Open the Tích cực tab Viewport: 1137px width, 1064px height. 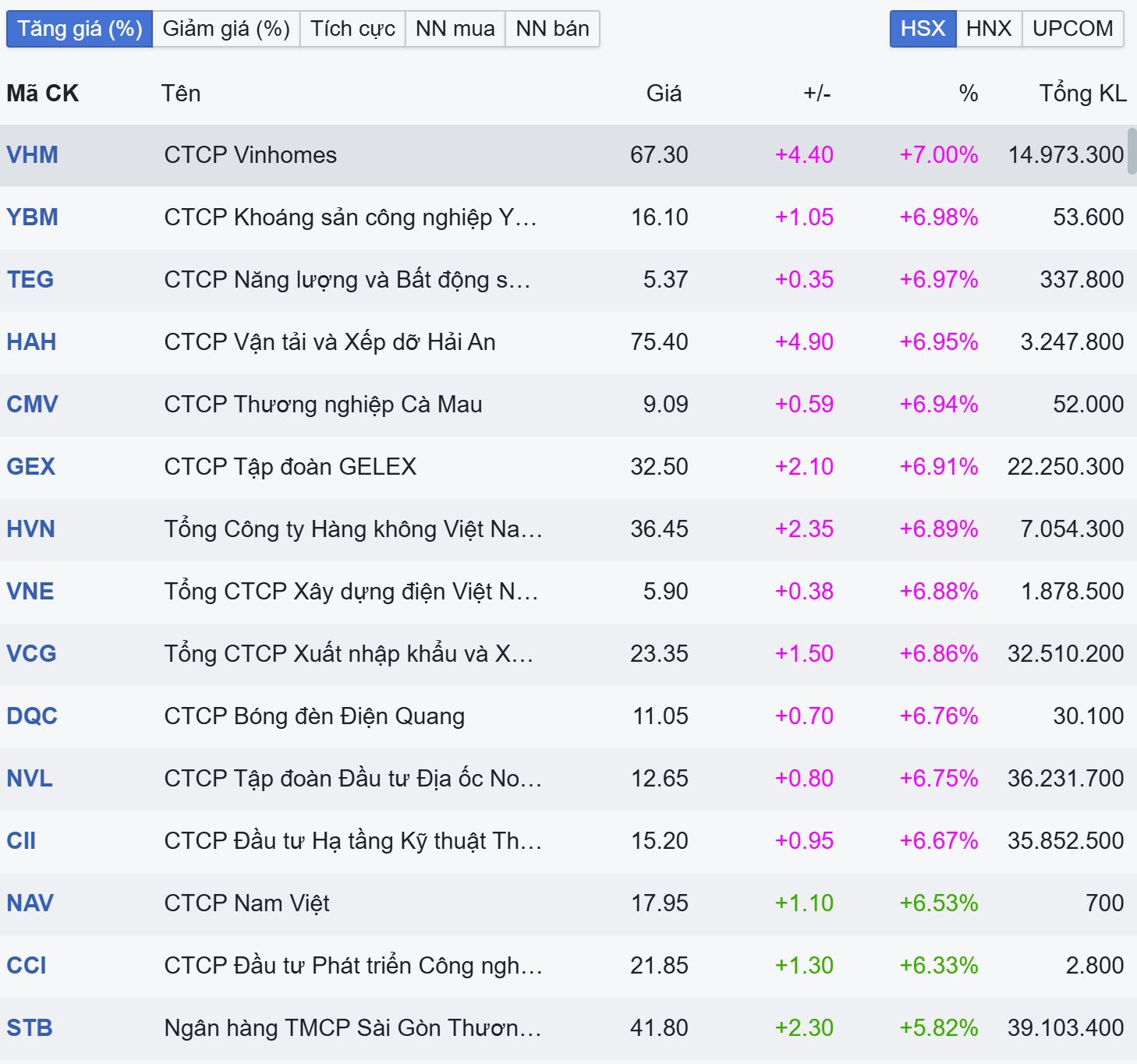(x=352, y=29)
